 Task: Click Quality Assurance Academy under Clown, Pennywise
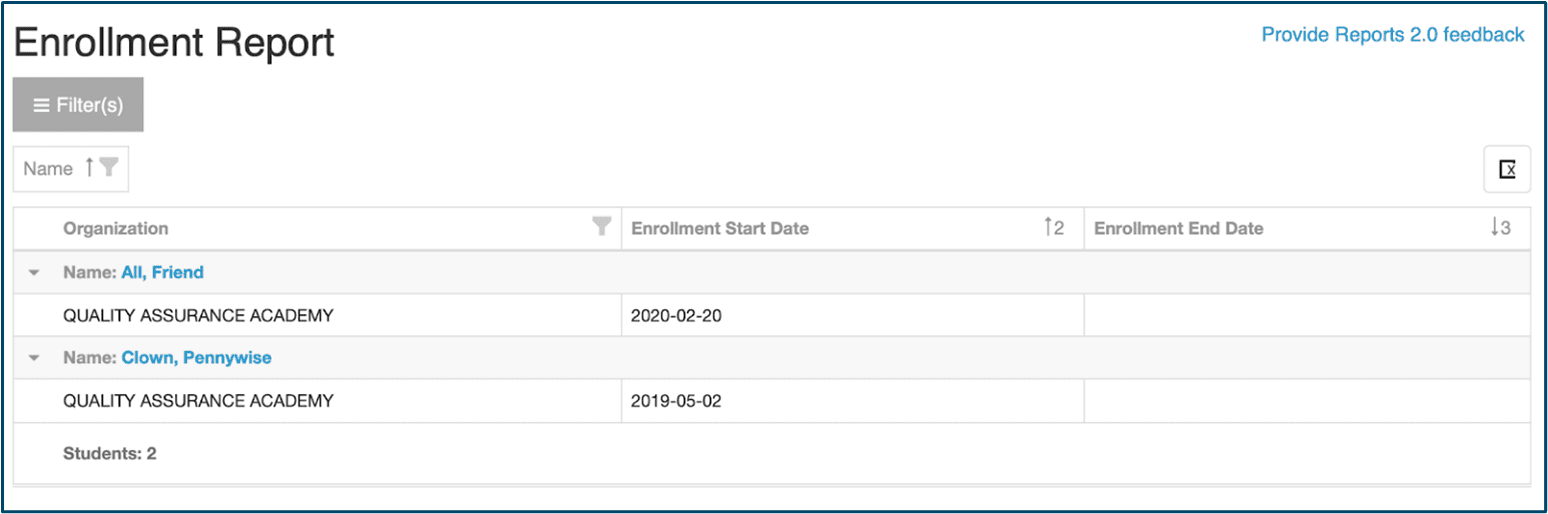(x=198, y=401)
